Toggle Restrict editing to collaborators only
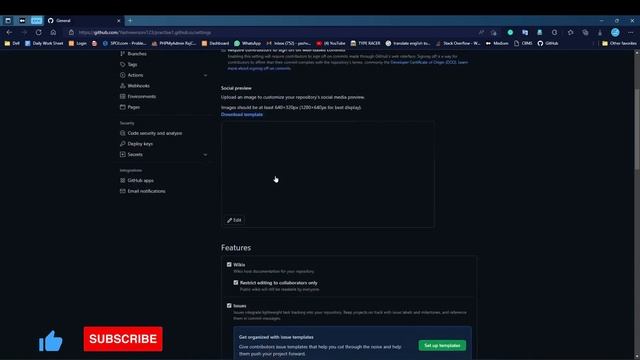 tap(236, 282)
